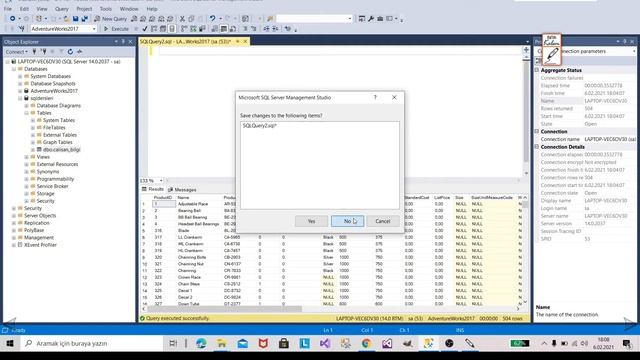Collapse the Databases tree node
Image resolution: width=640 pixels, height=360 pixels.
(14, 69)
